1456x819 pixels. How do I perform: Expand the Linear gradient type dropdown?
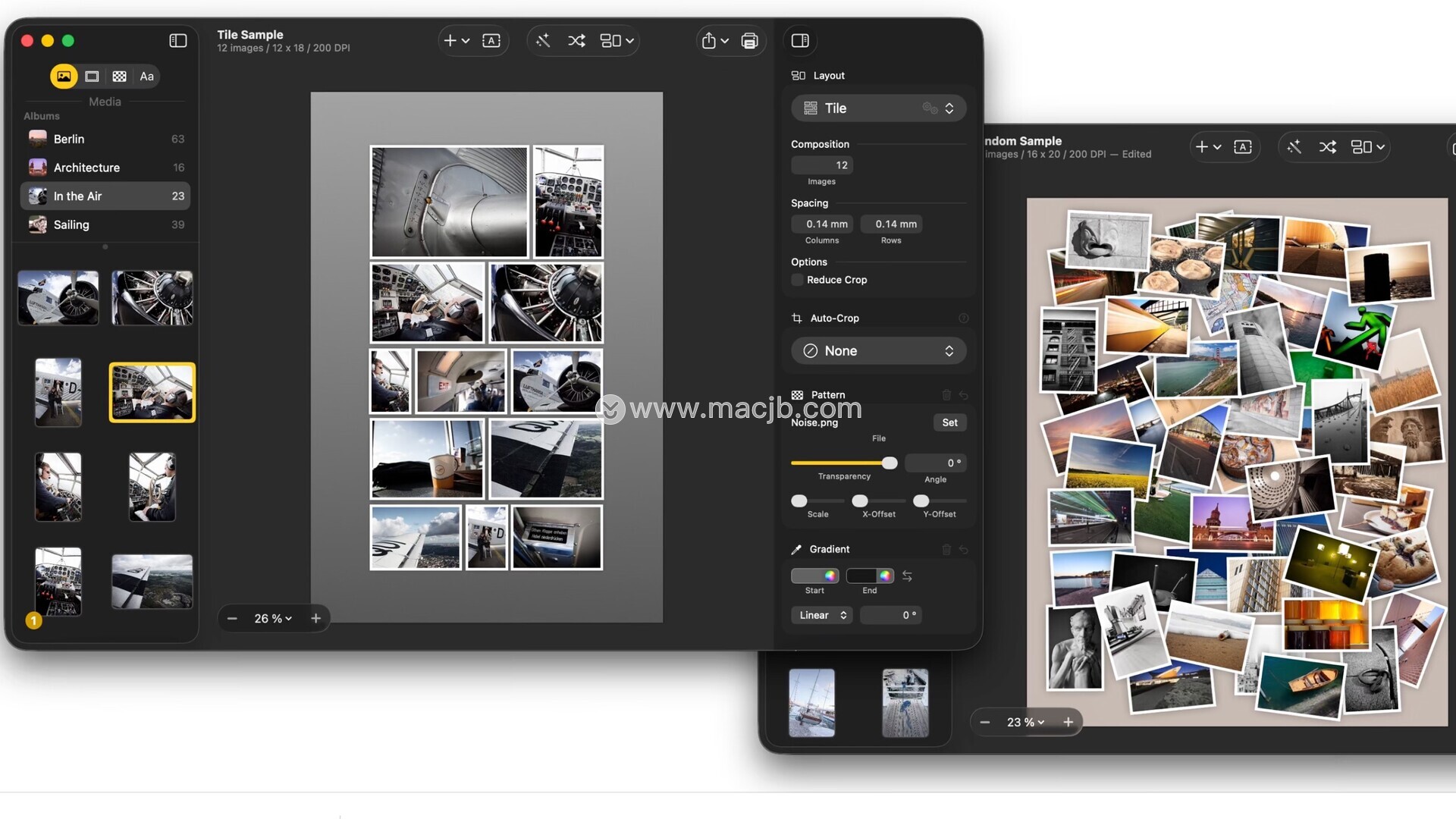[822, 615]
